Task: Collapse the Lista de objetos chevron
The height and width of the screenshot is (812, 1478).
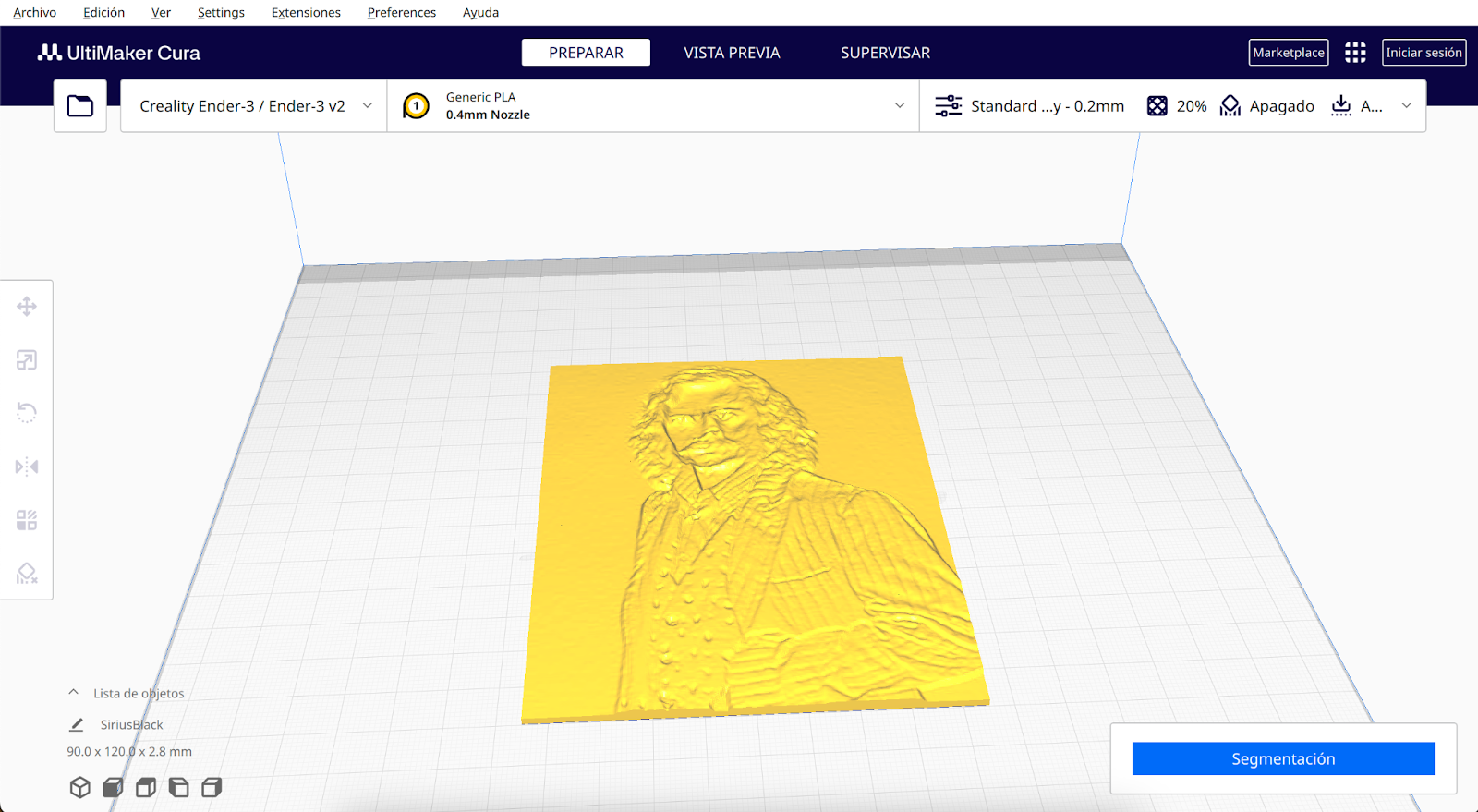Action: coord(74,692)
